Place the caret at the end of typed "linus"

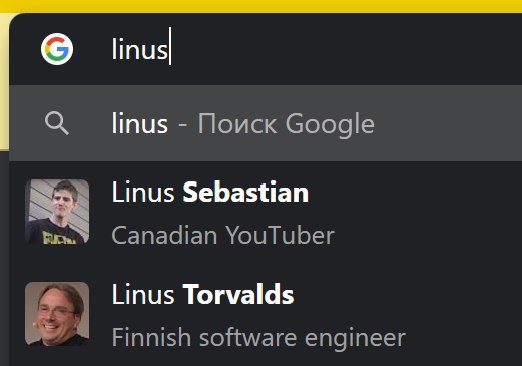point(170,47)
